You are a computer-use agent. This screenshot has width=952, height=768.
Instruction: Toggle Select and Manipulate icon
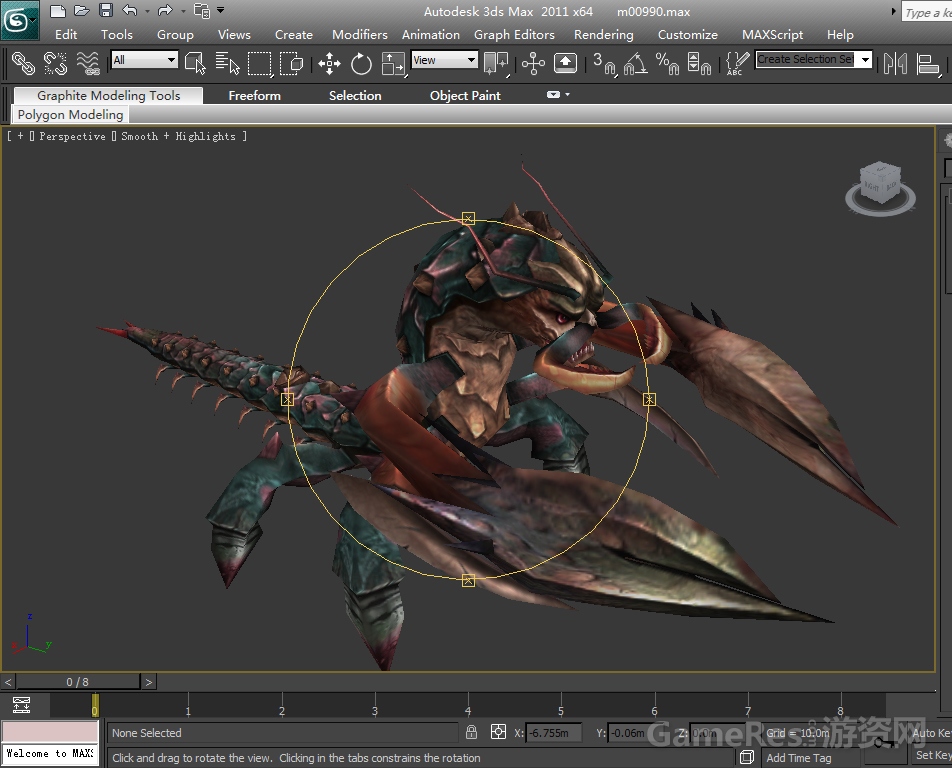[x=533, y=63]
